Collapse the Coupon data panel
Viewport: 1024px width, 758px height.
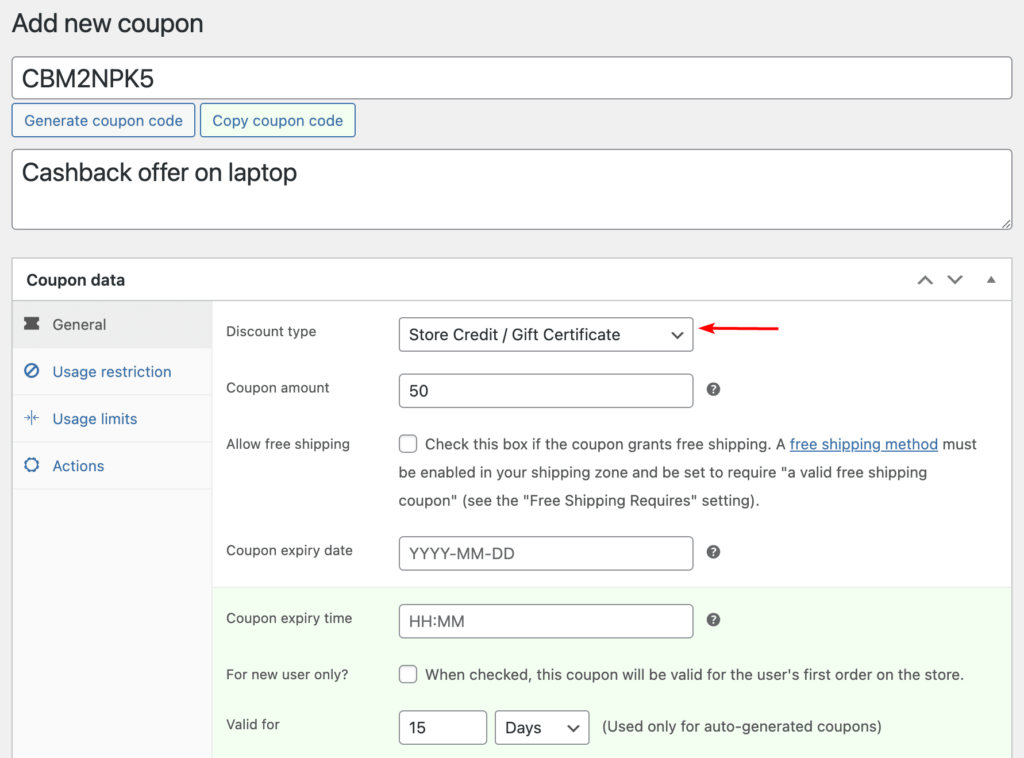pos(991,280)
